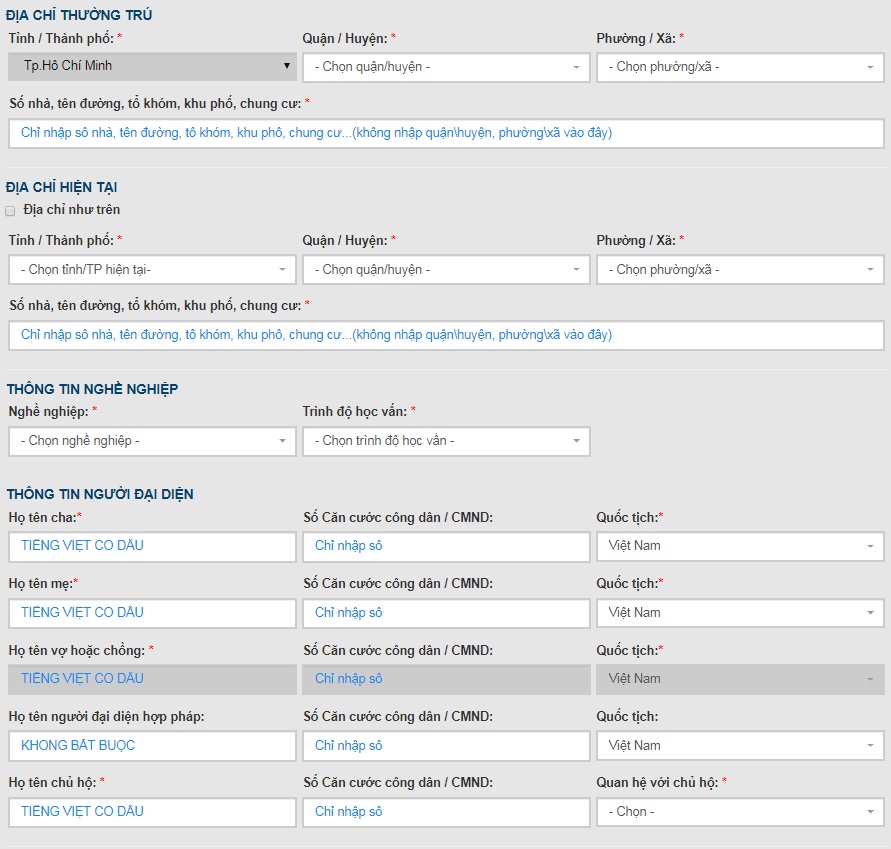Click spouse's Căn cước công dân number field
This screenshot has height=849, width=891.
pos(446,679)
